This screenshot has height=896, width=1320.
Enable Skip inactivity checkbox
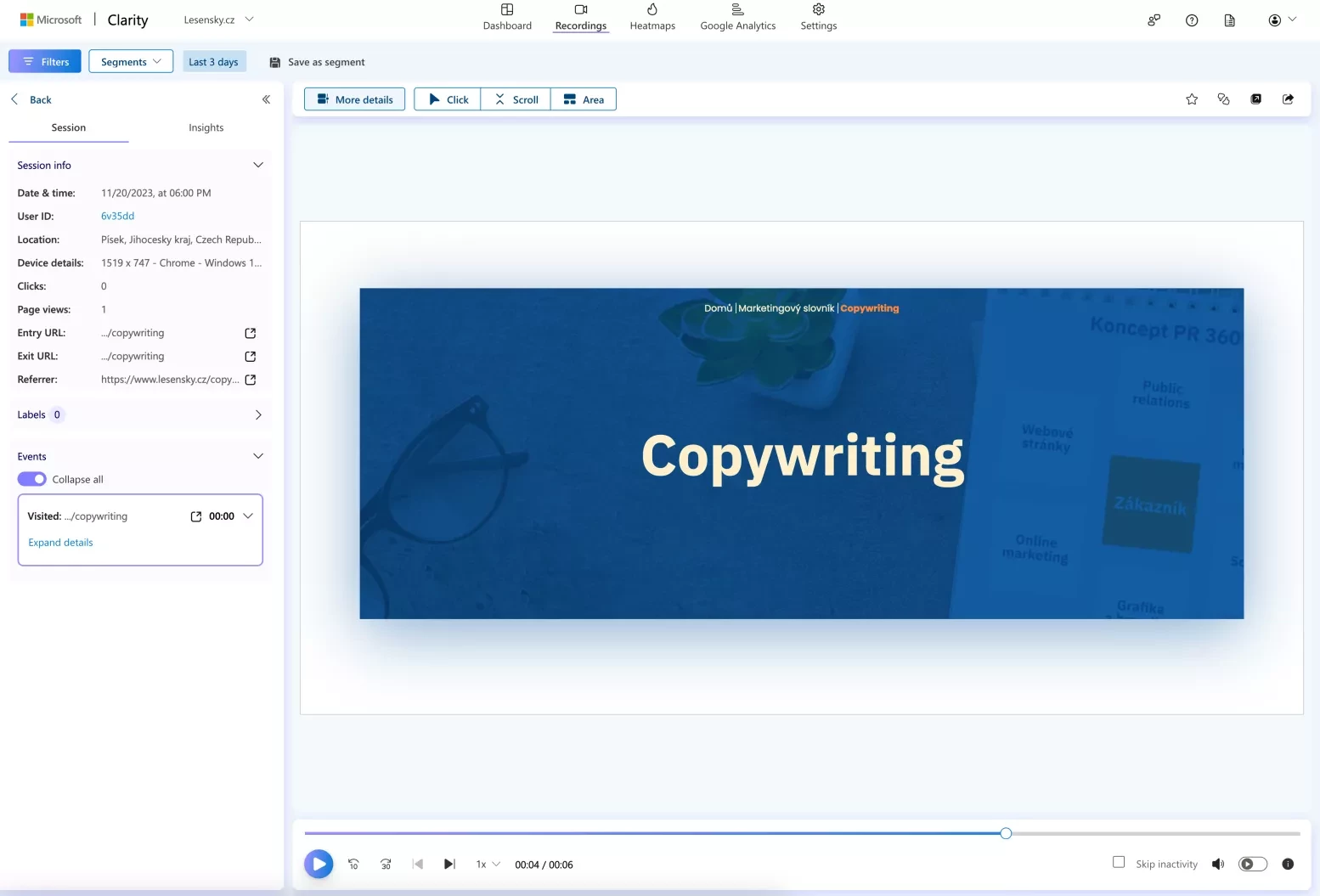pyautogui.click(x=1119, y=862)
